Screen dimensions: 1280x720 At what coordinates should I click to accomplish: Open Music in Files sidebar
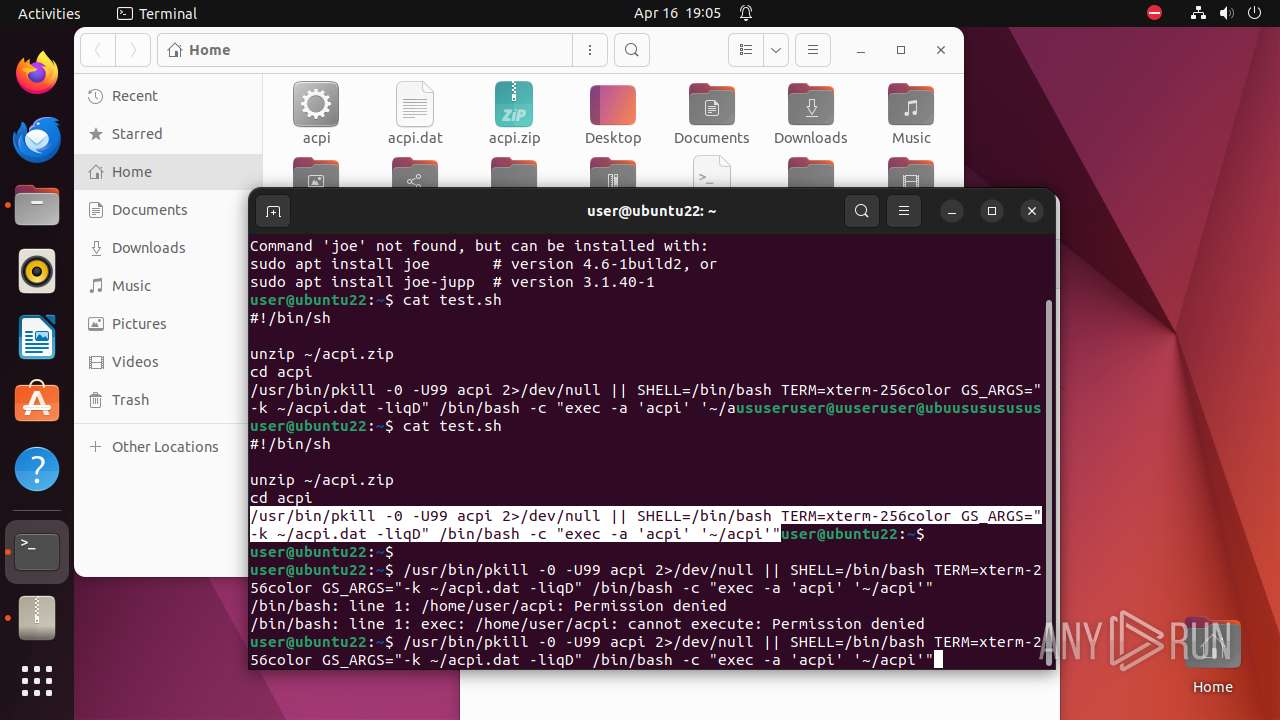(x=168, y=286)
